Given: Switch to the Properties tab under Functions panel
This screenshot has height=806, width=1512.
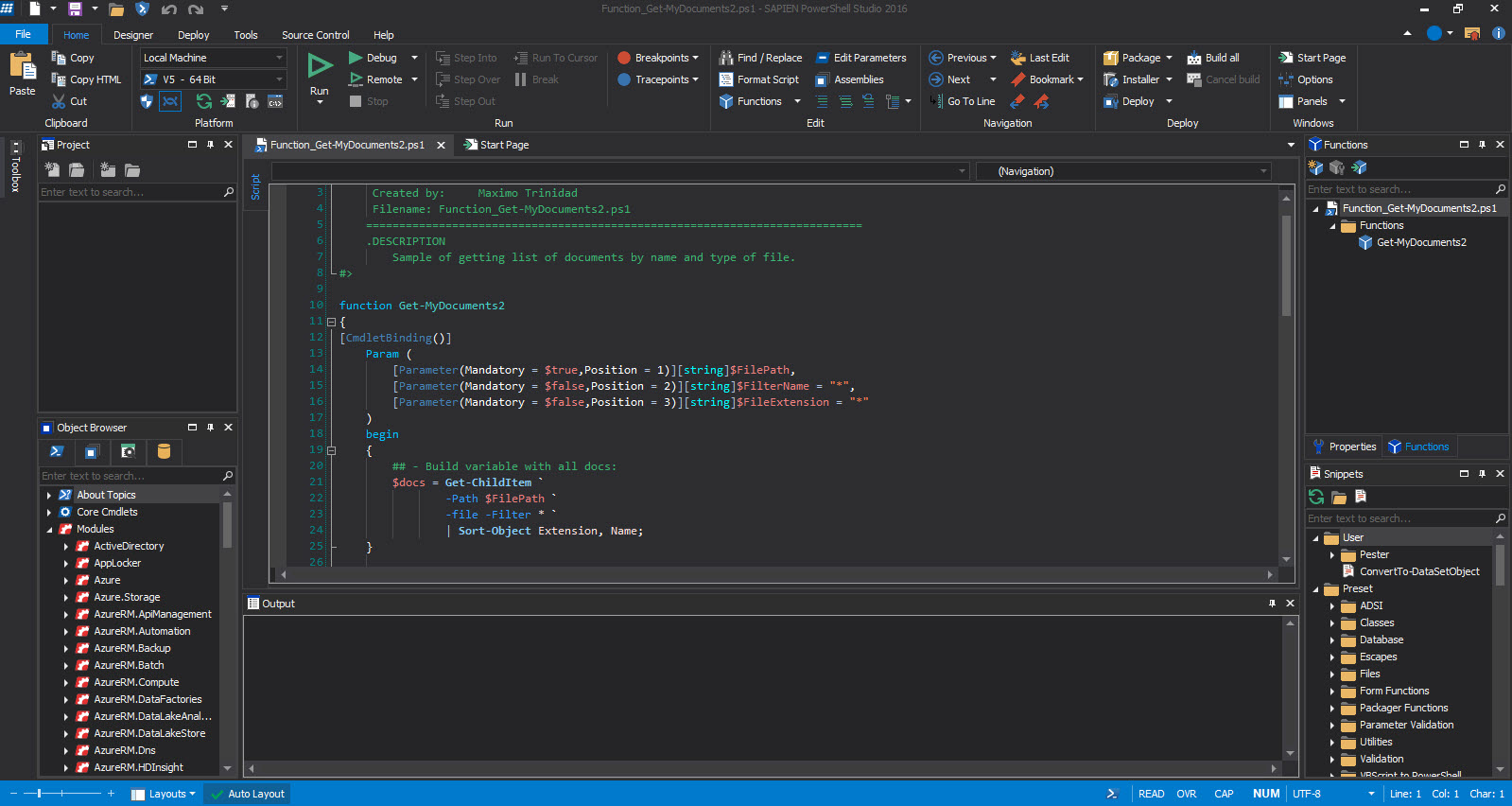Looking at the screenshot, I should point(1344,447).
